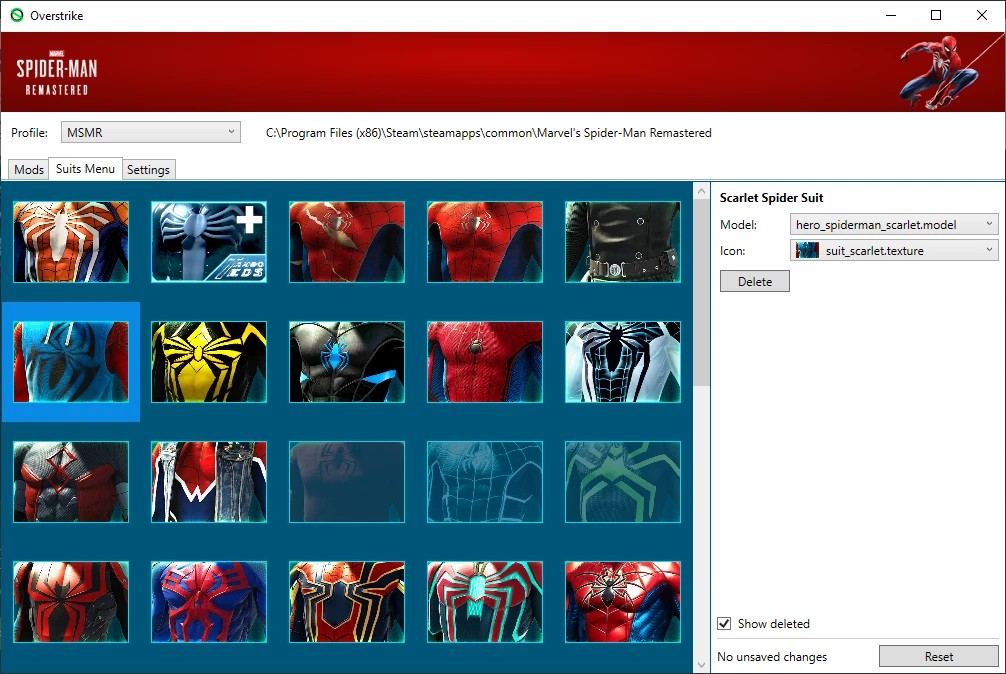Click the Scarlet Spider Suit heading
The width and height of the screenshot is (1006, 674).
771,198
